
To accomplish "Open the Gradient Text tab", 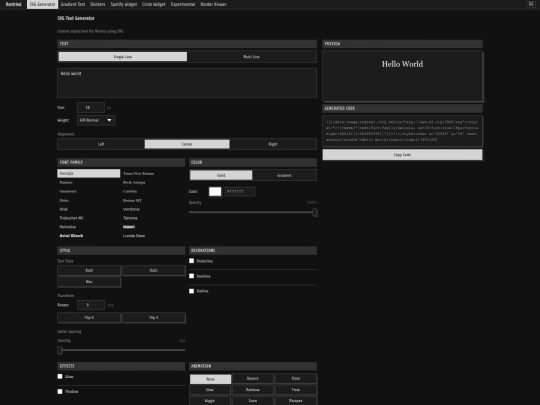I will coord(73,4).
